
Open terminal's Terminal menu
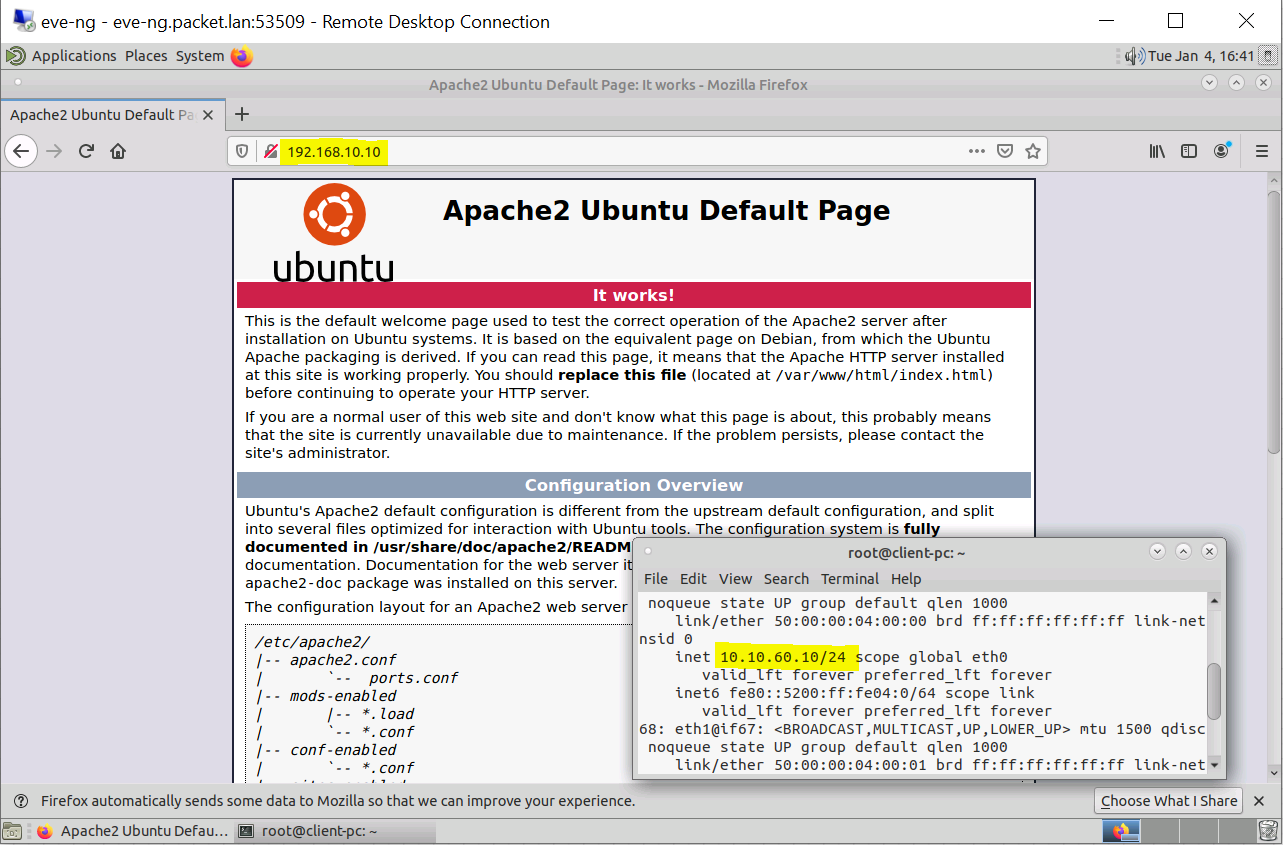[x=850, y=579]
